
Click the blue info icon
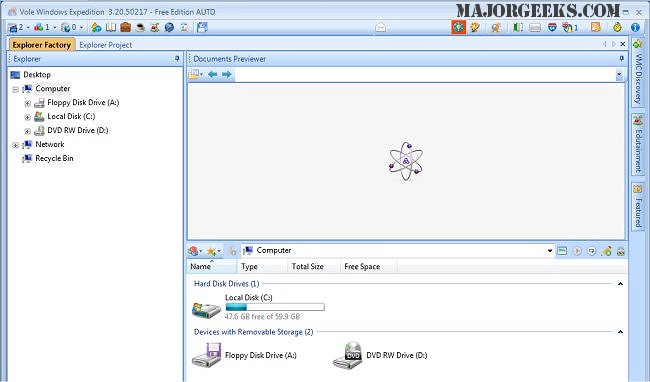pyautogui.click(x=635, y=27)
